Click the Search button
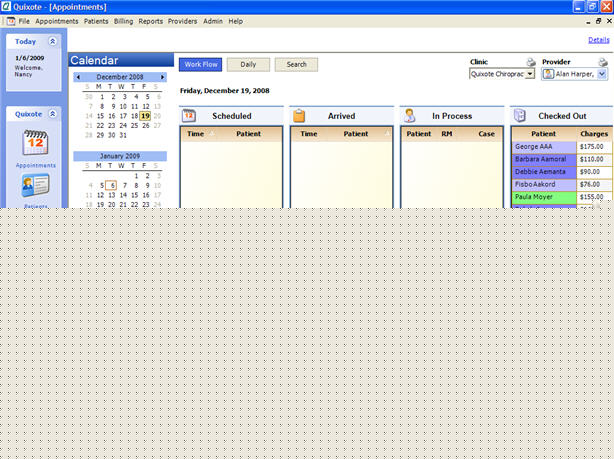This screenshot has height=459, width=614. 296,65
